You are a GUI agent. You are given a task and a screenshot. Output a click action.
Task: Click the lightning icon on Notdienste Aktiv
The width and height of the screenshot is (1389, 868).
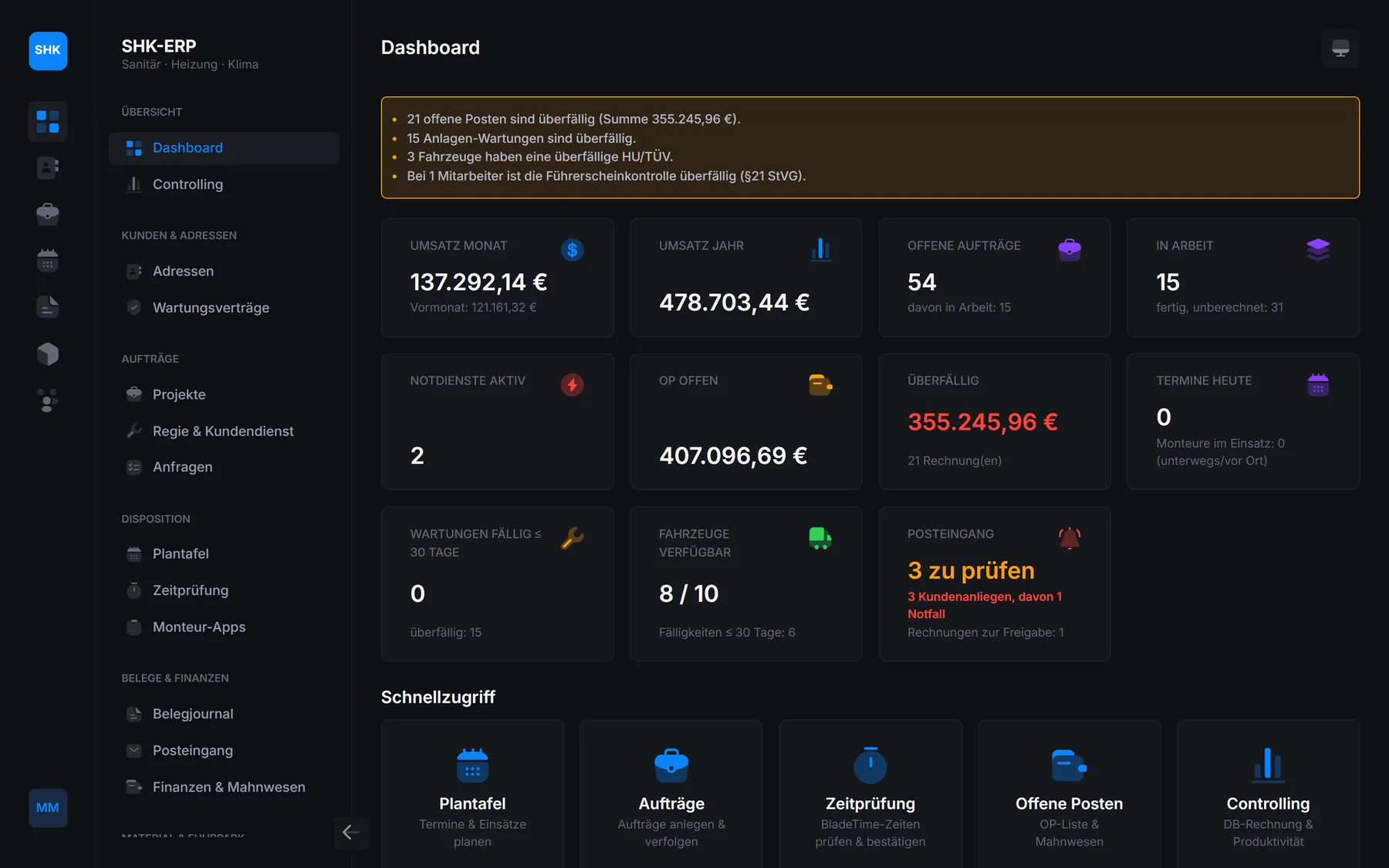pyautogui.click(x=572, y=385)
